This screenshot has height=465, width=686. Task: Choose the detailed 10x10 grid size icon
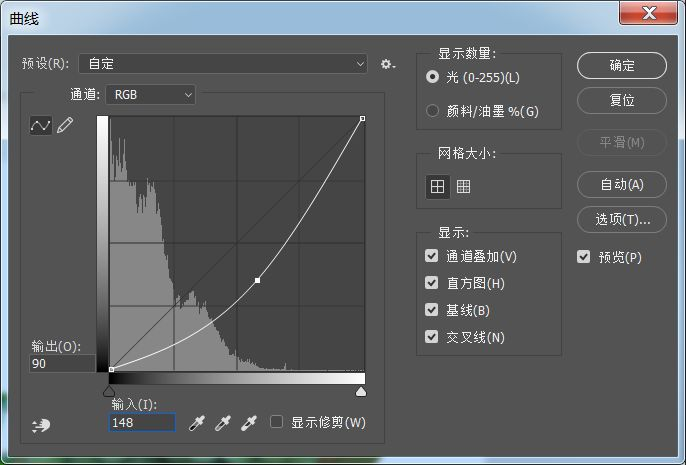pos(463,186)
